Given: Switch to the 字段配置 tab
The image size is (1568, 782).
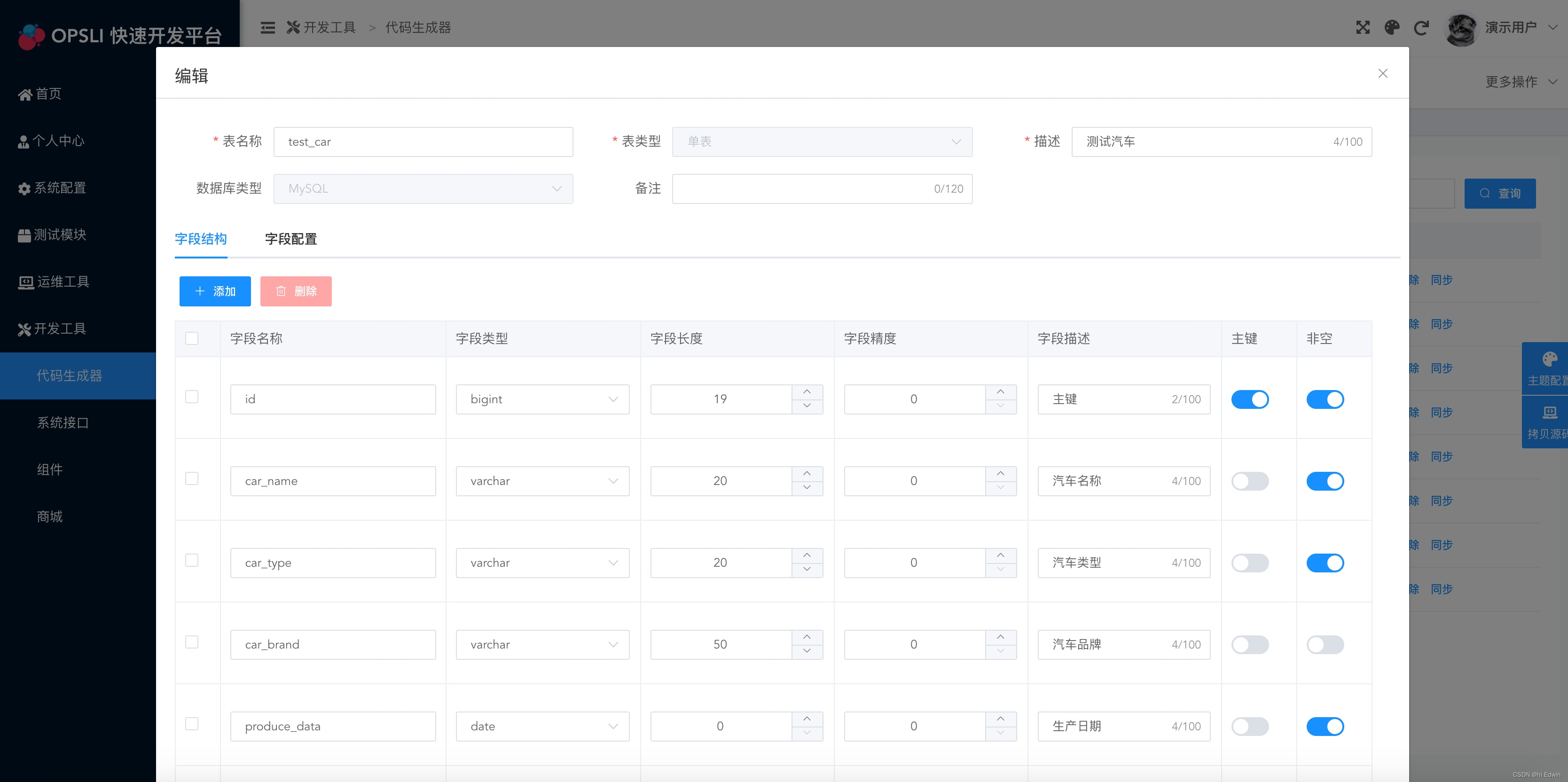Looking at the screenshot, I should [x=291, y=239].
